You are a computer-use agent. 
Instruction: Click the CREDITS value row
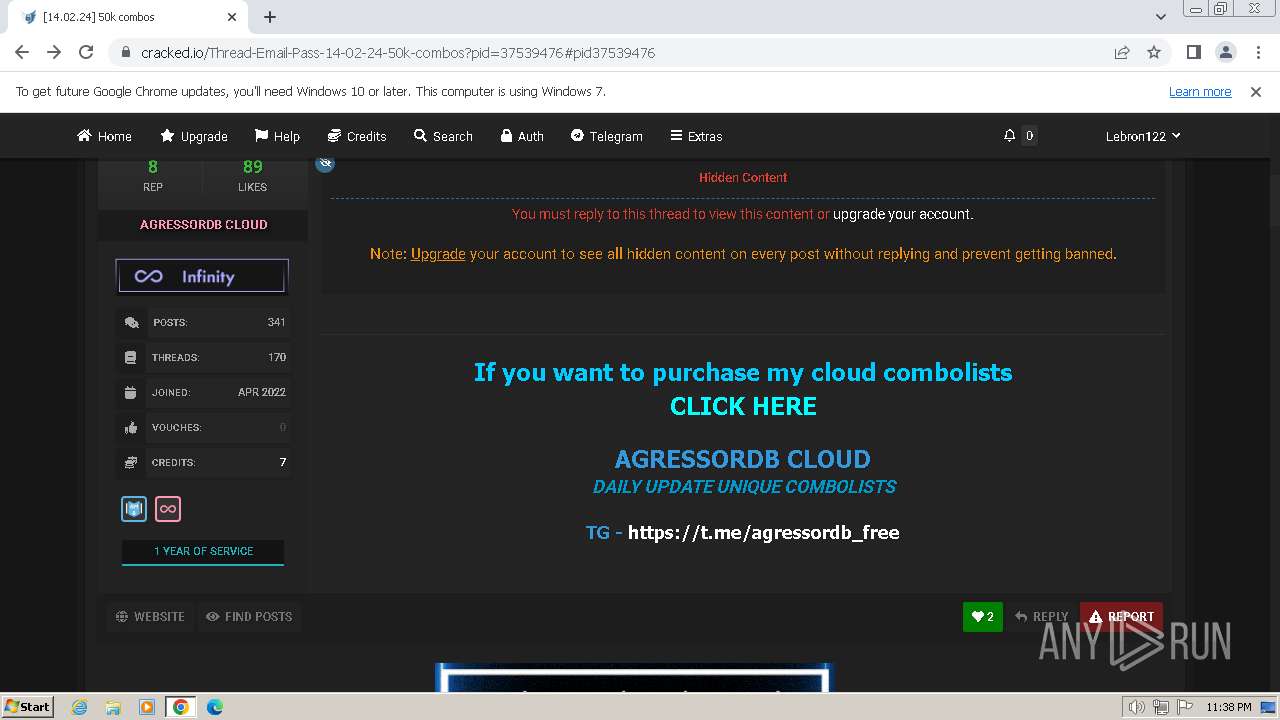point(203,462)
